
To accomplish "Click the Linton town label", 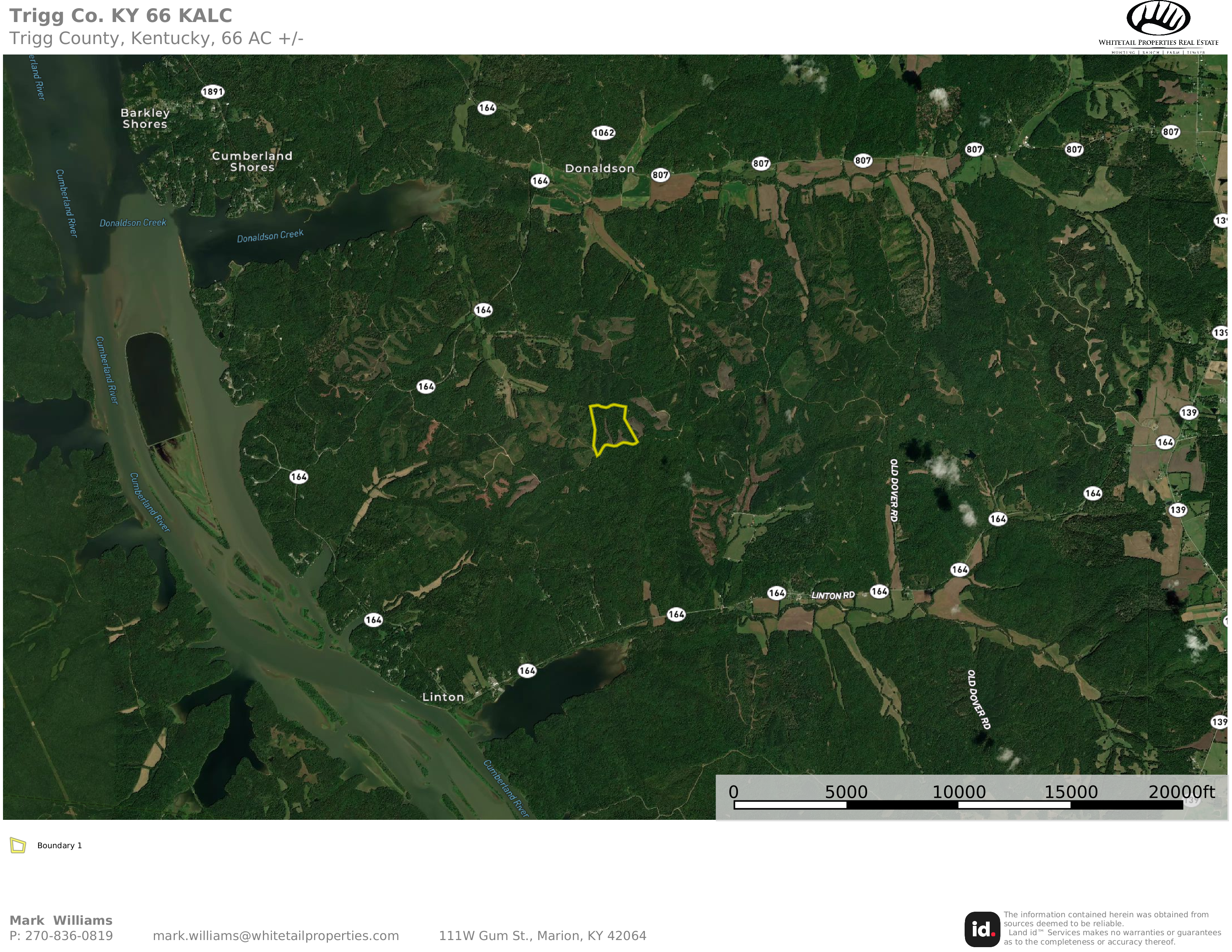I will (x=443, y=697).
